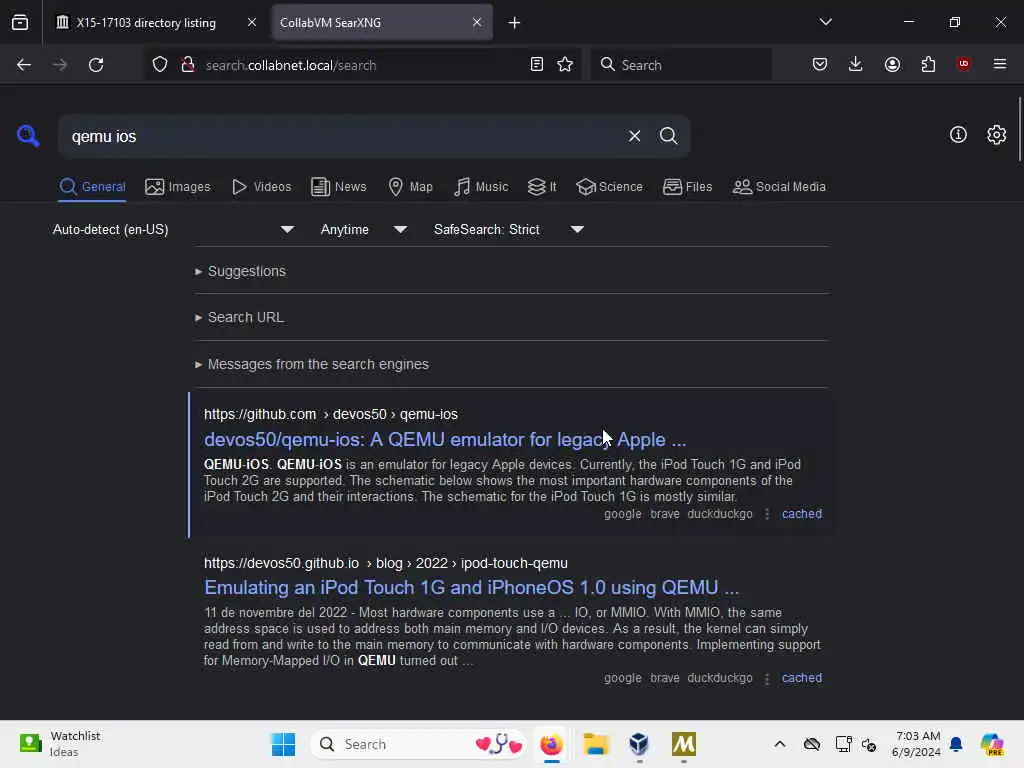Open tracking protection shield icon

pos(160,65)
